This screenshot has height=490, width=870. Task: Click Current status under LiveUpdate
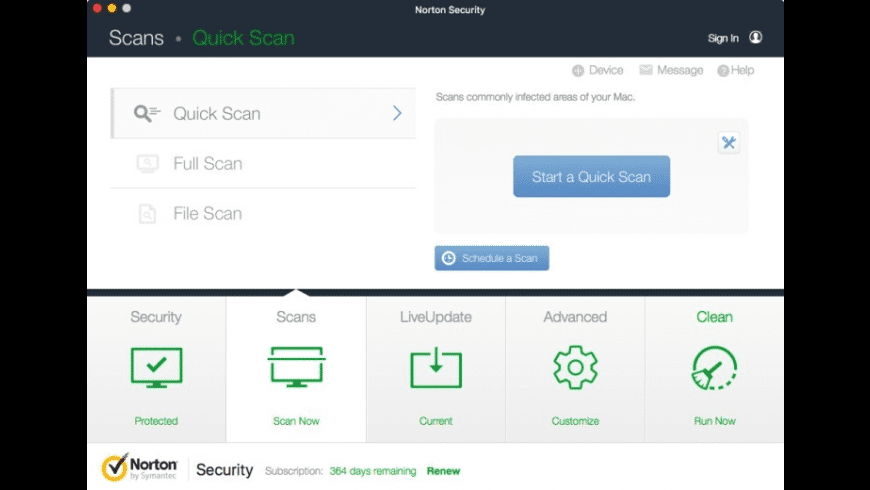(436, 421)
